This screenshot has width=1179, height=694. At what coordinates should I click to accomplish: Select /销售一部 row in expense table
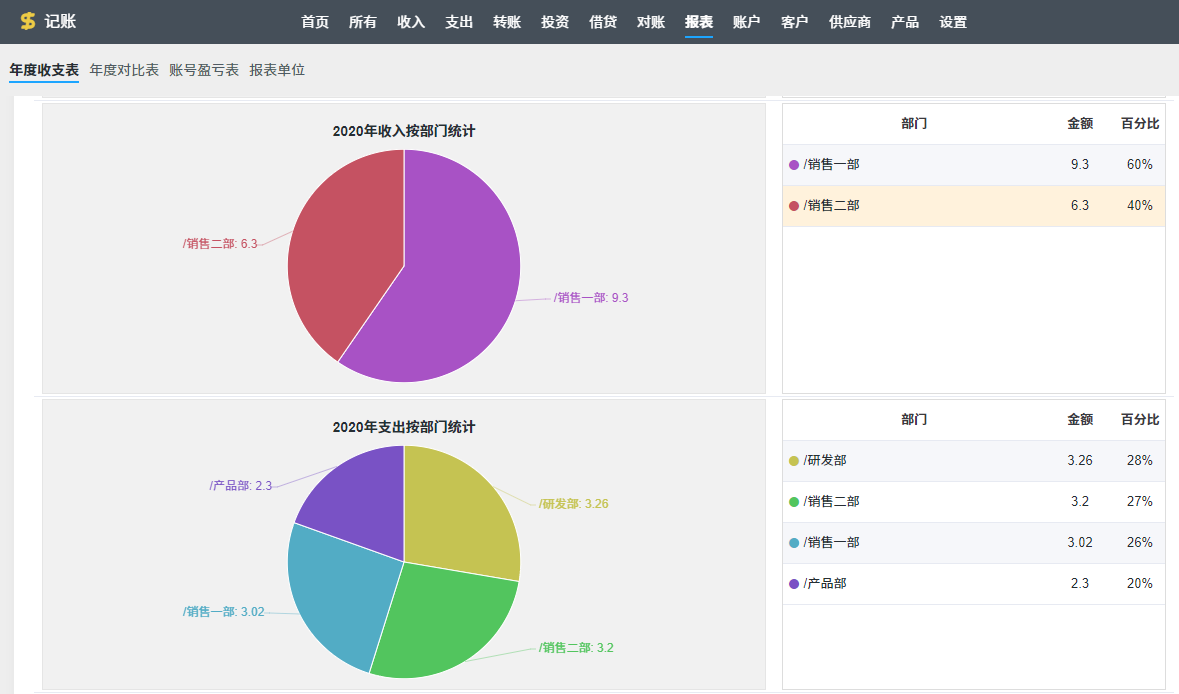(974, 543)
